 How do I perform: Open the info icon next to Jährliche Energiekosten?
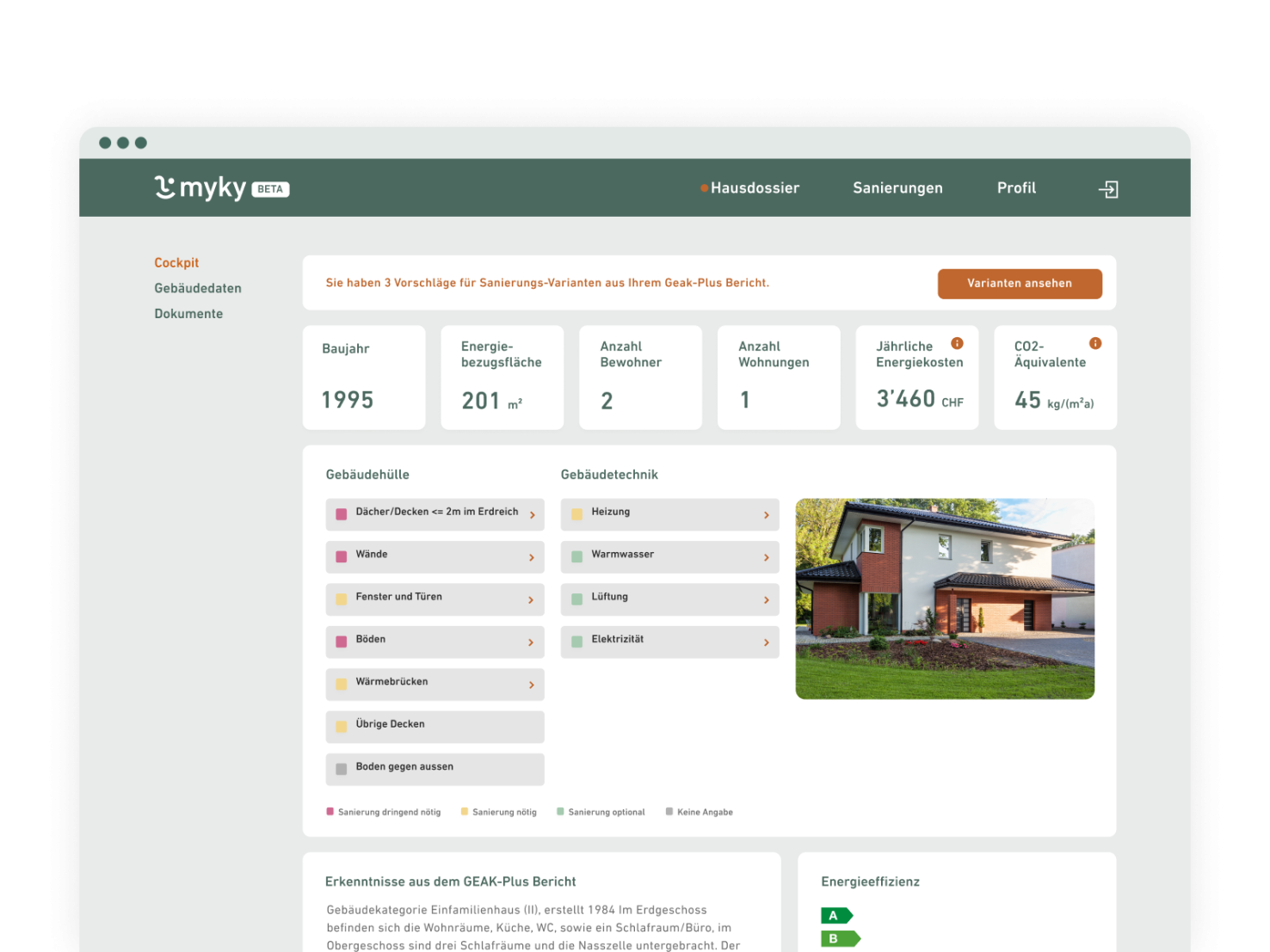[958, 342]
